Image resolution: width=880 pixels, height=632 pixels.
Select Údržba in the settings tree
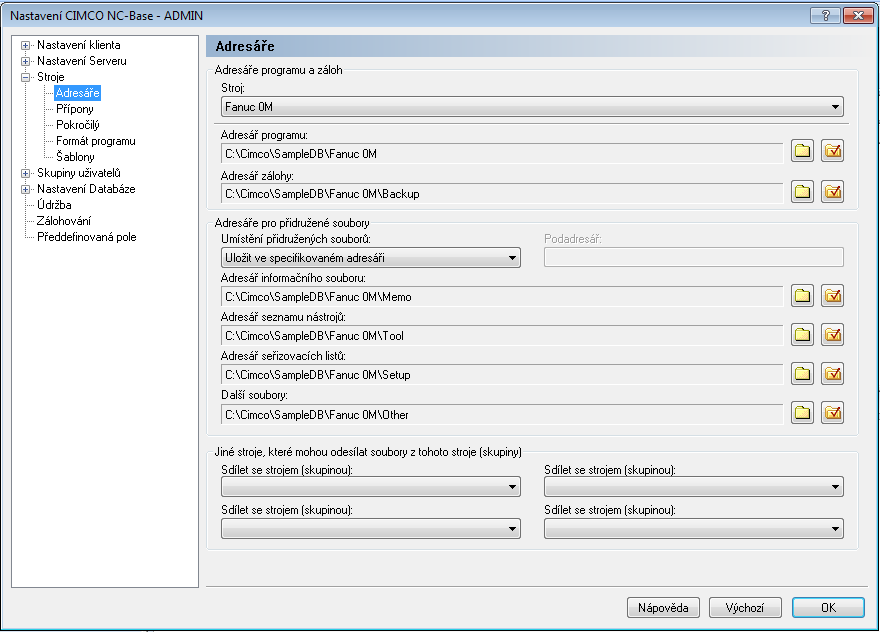[x=54, y=205]
